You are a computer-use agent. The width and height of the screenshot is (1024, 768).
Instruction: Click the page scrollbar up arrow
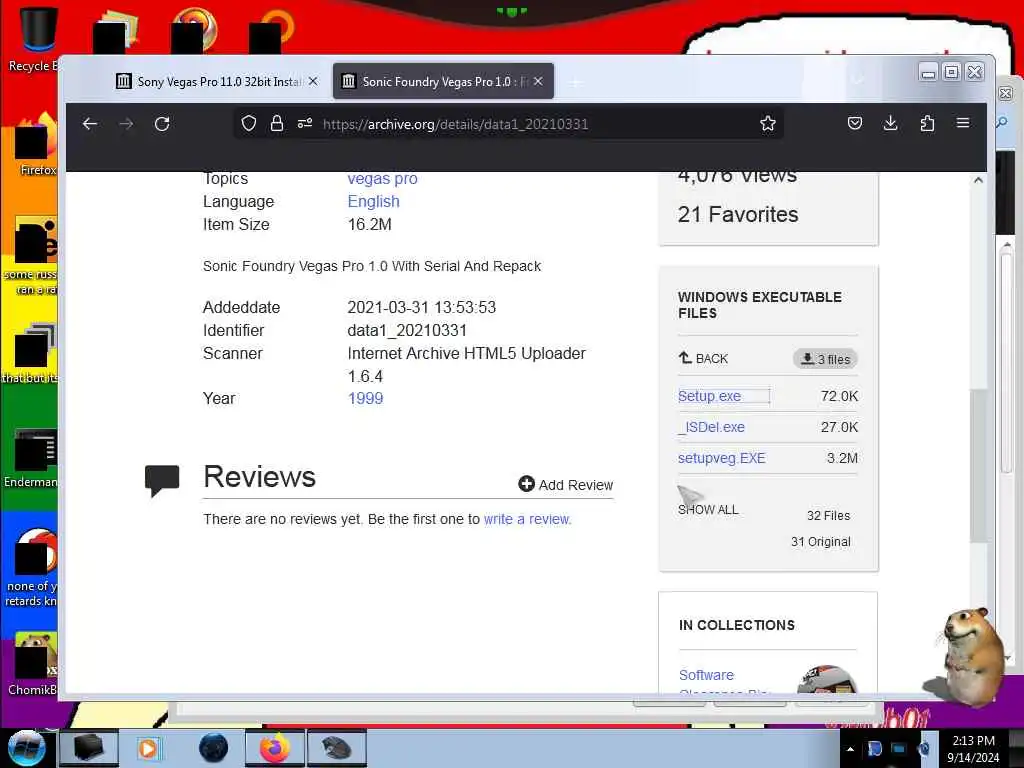[x=978, y=180]
